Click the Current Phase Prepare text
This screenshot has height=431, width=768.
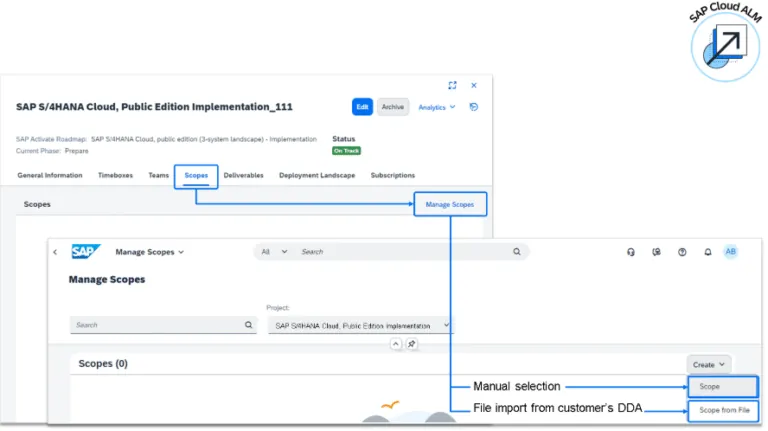pyautogui.click(x=52, y=151)
